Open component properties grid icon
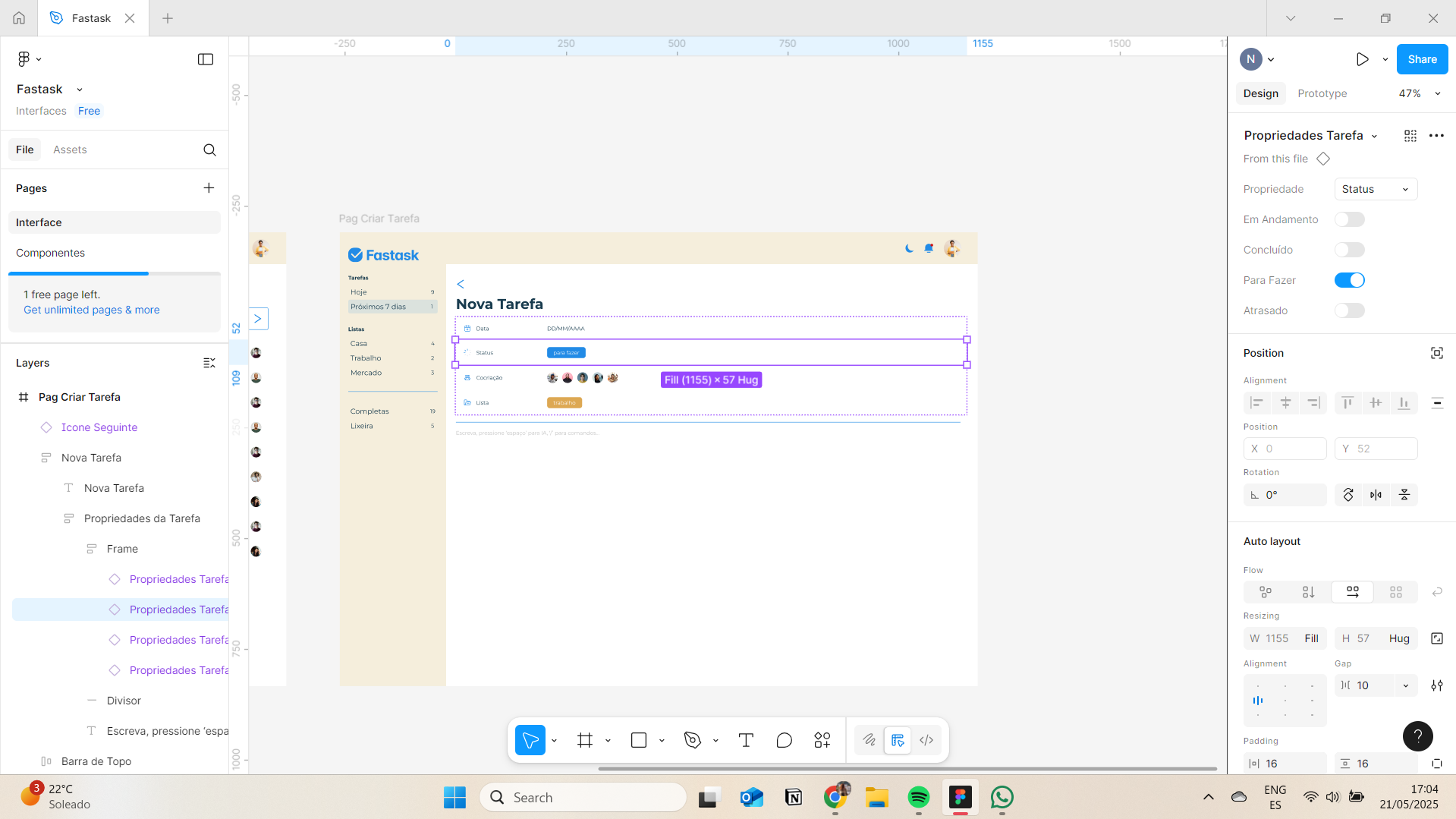The height and width of the screenshot is (819, 1456). (1410, 135)
